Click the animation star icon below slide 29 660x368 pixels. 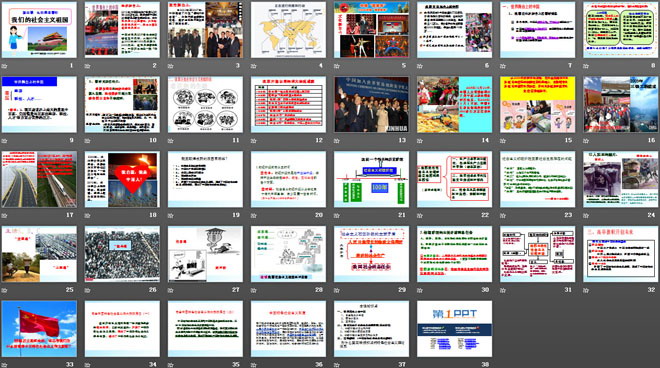pos(337,290)
